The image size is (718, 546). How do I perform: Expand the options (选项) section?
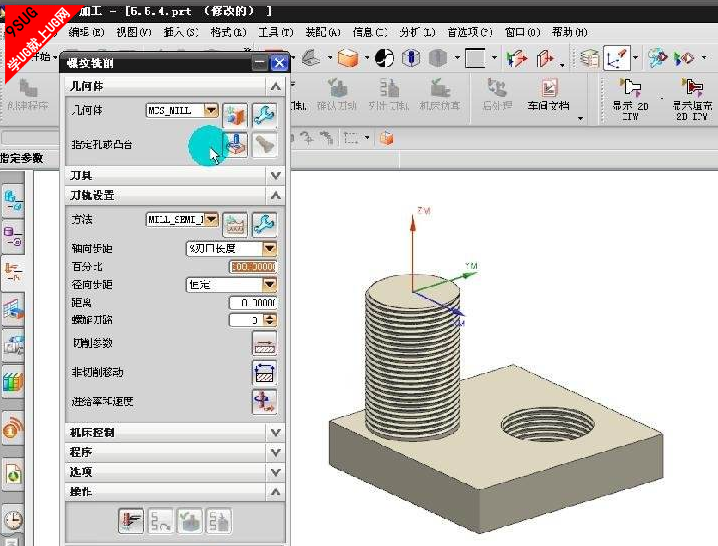pos(275,472)
